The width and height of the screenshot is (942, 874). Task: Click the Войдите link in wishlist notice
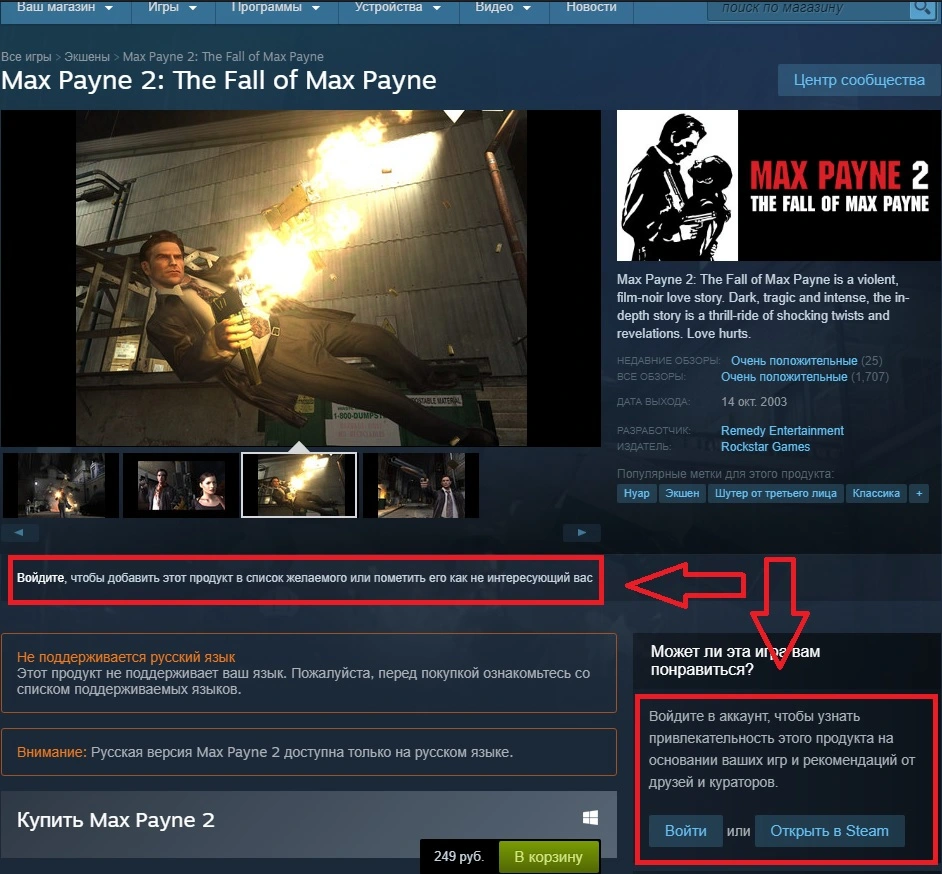[x=40, y=578]
